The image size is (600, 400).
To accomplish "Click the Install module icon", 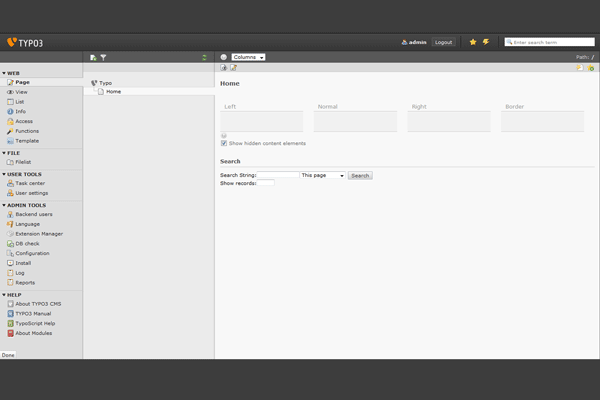I will (10, 263).
